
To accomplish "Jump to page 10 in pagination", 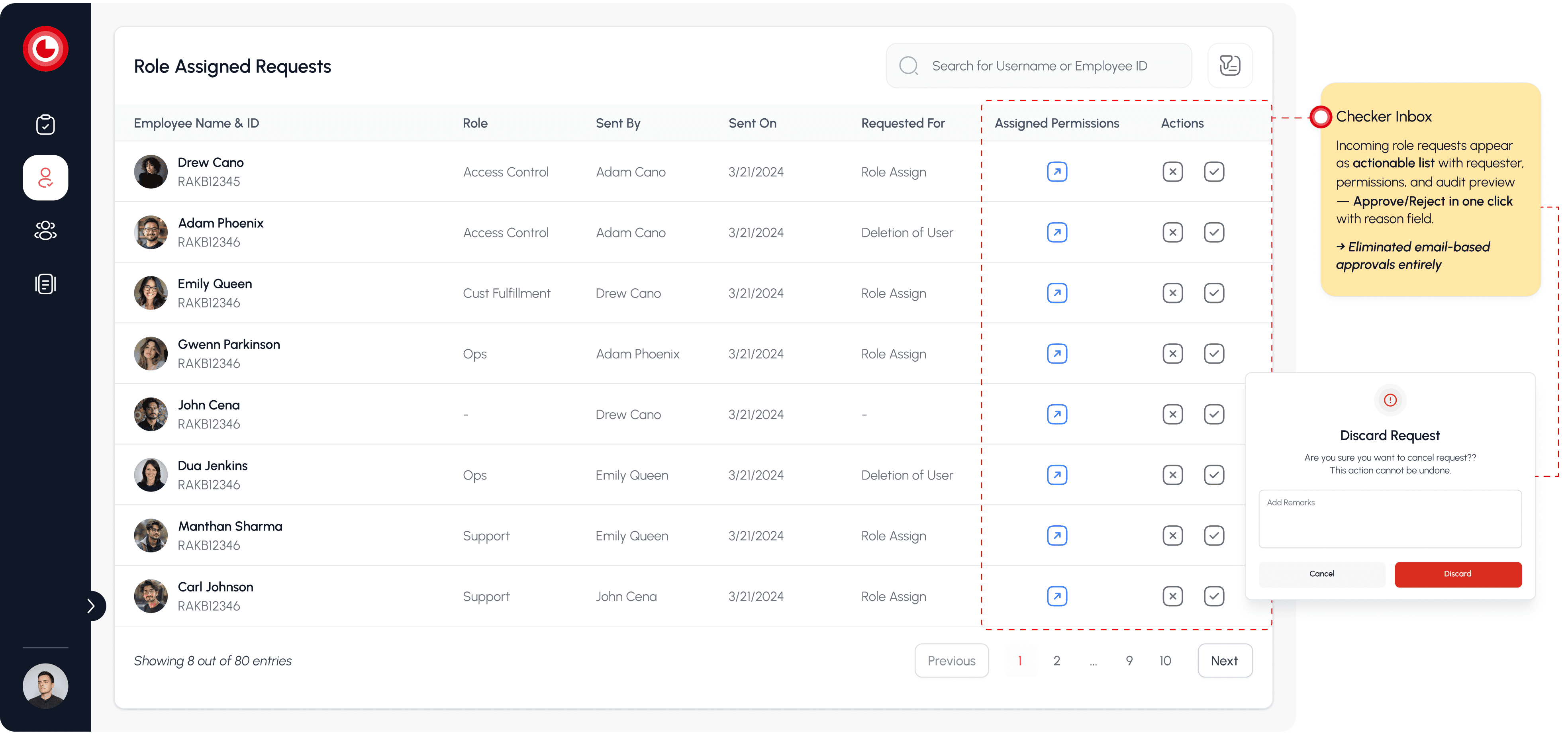I will pos(1164,660).
